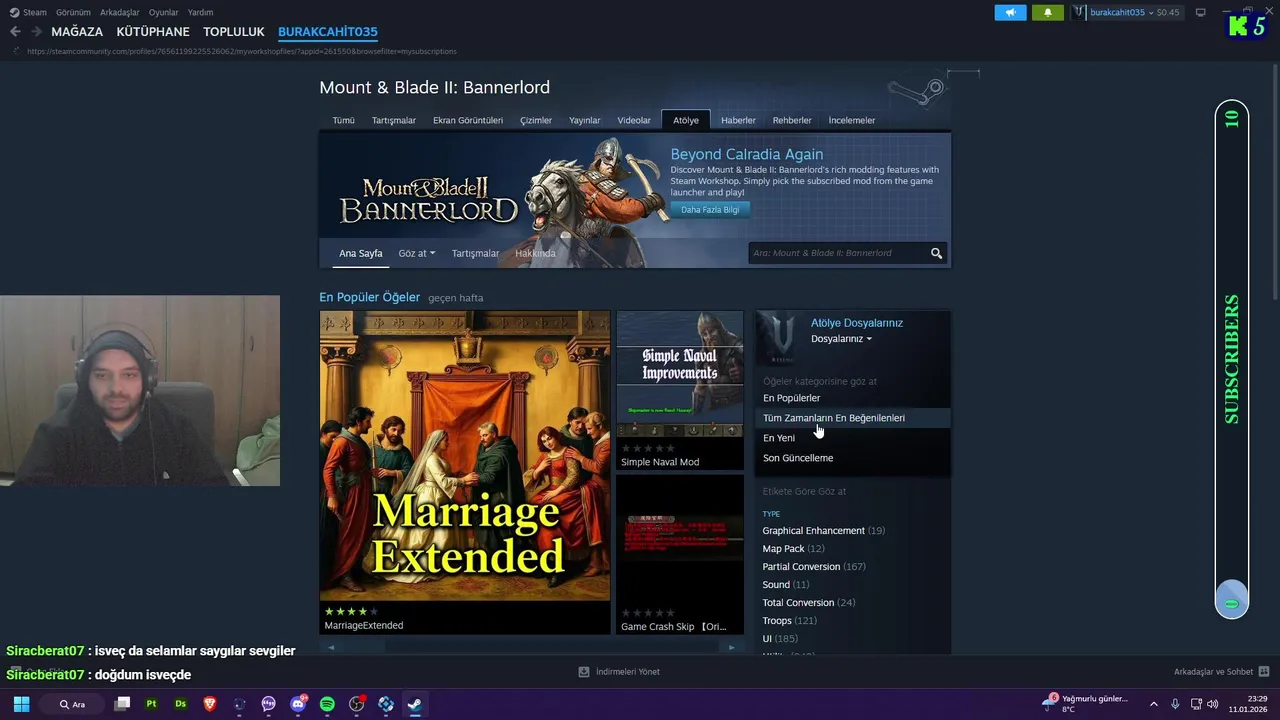Open the Oyunlar menu

(x=163, y=12)
